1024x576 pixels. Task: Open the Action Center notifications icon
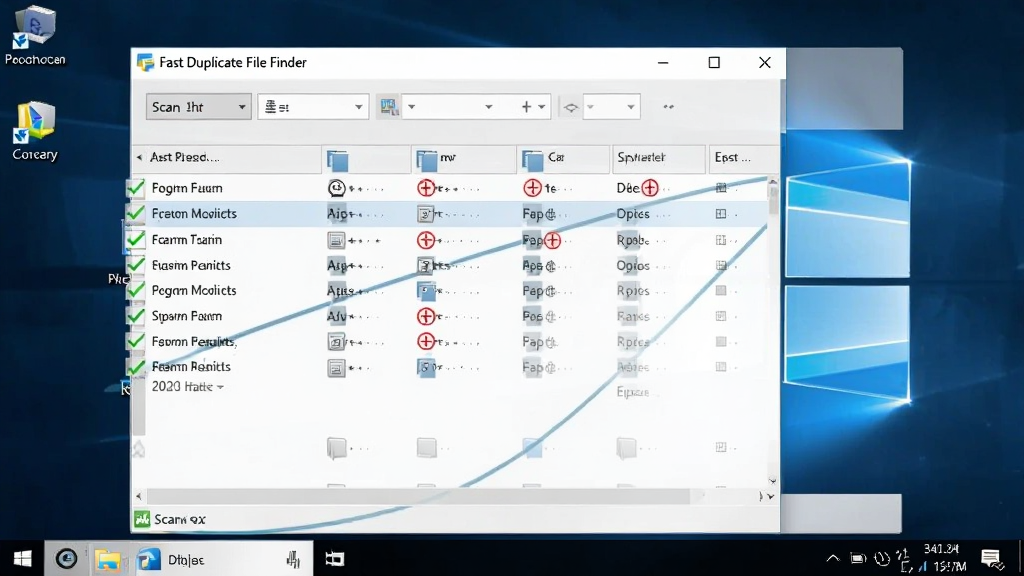992,559
